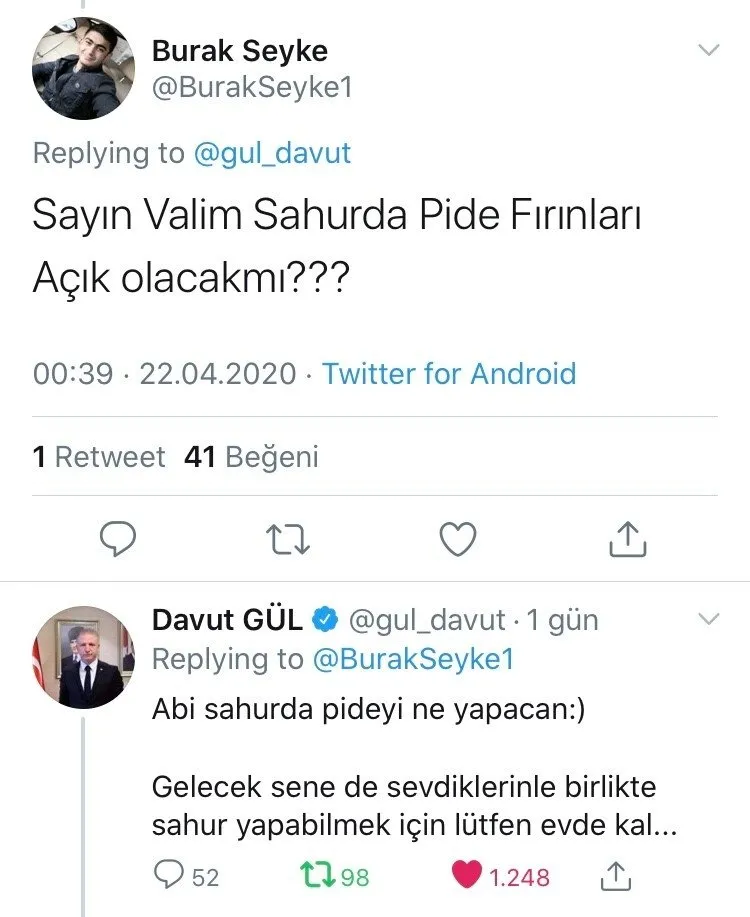750x917 pixels.
Task: Retweet Burak Seyke's pide question
Action: point(289,540)
